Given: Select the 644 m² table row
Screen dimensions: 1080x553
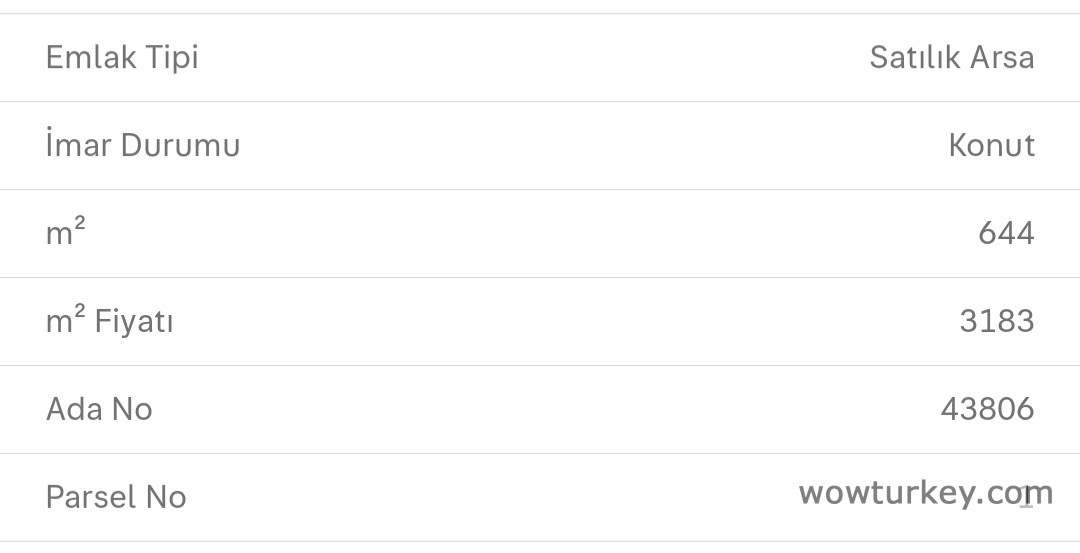Looking at the screenshot, I should coord(540,234).
